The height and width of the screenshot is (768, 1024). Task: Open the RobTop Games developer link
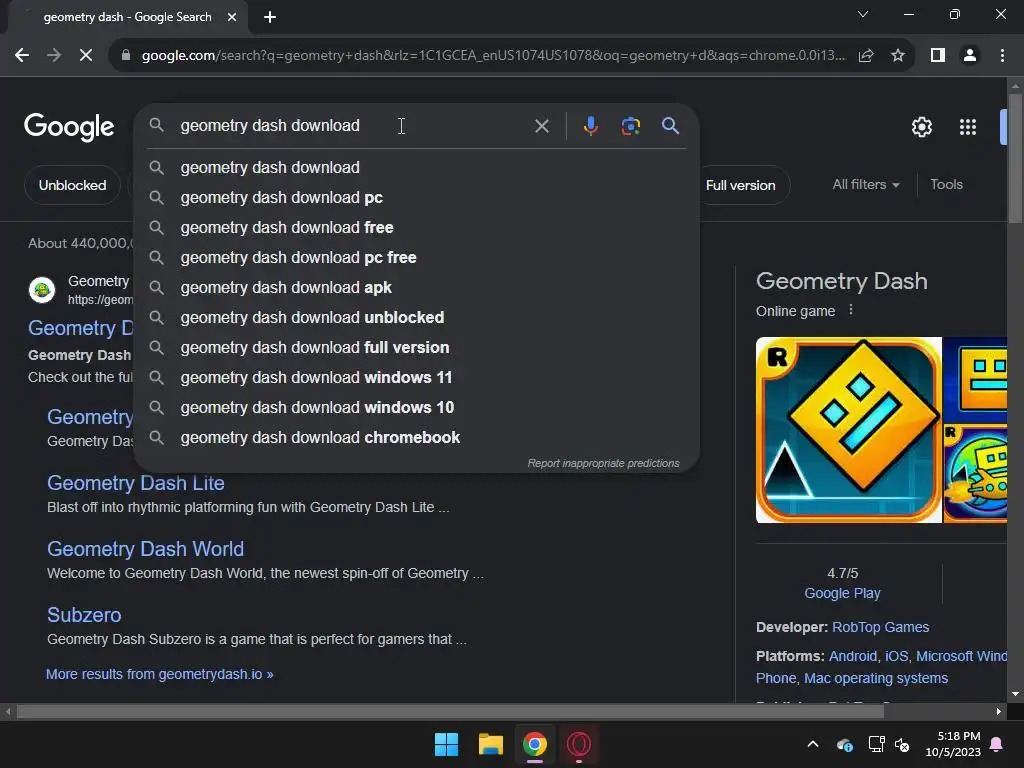[880, 627]
